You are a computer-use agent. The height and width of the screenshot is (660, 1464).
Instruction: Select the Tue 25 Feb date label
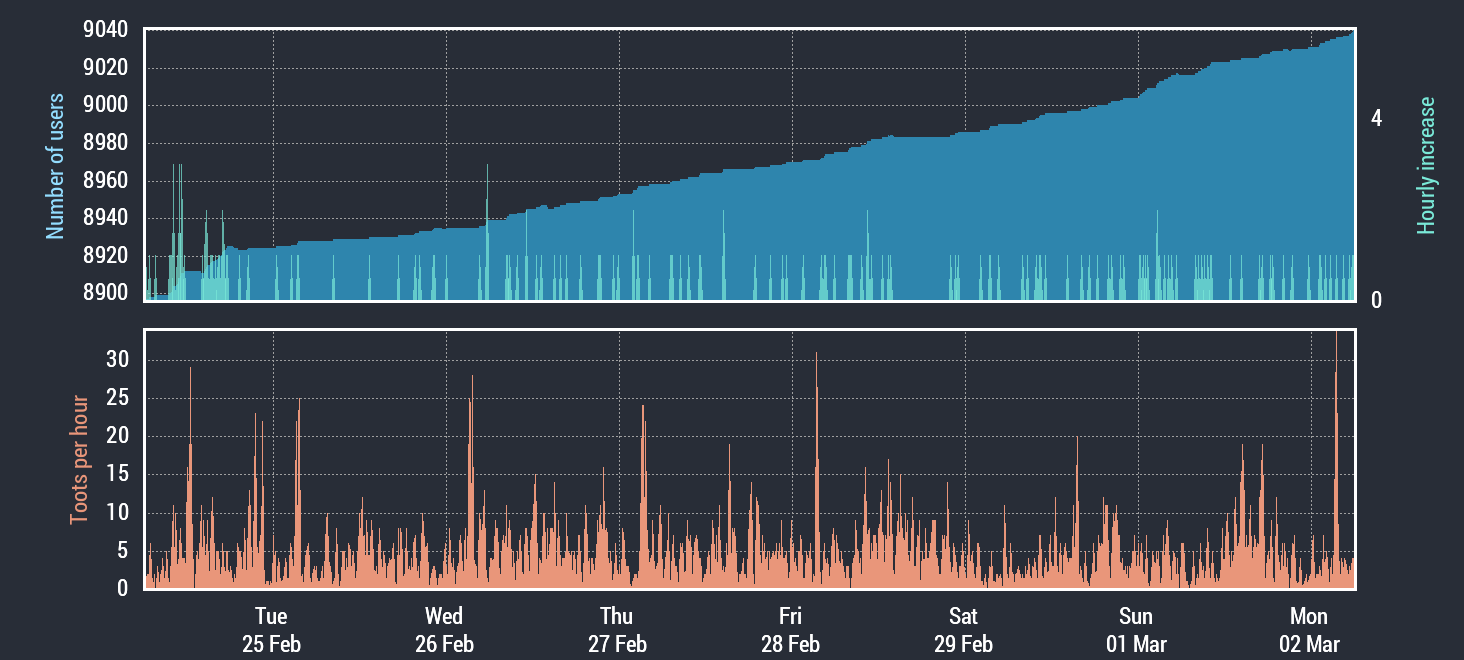271,629
